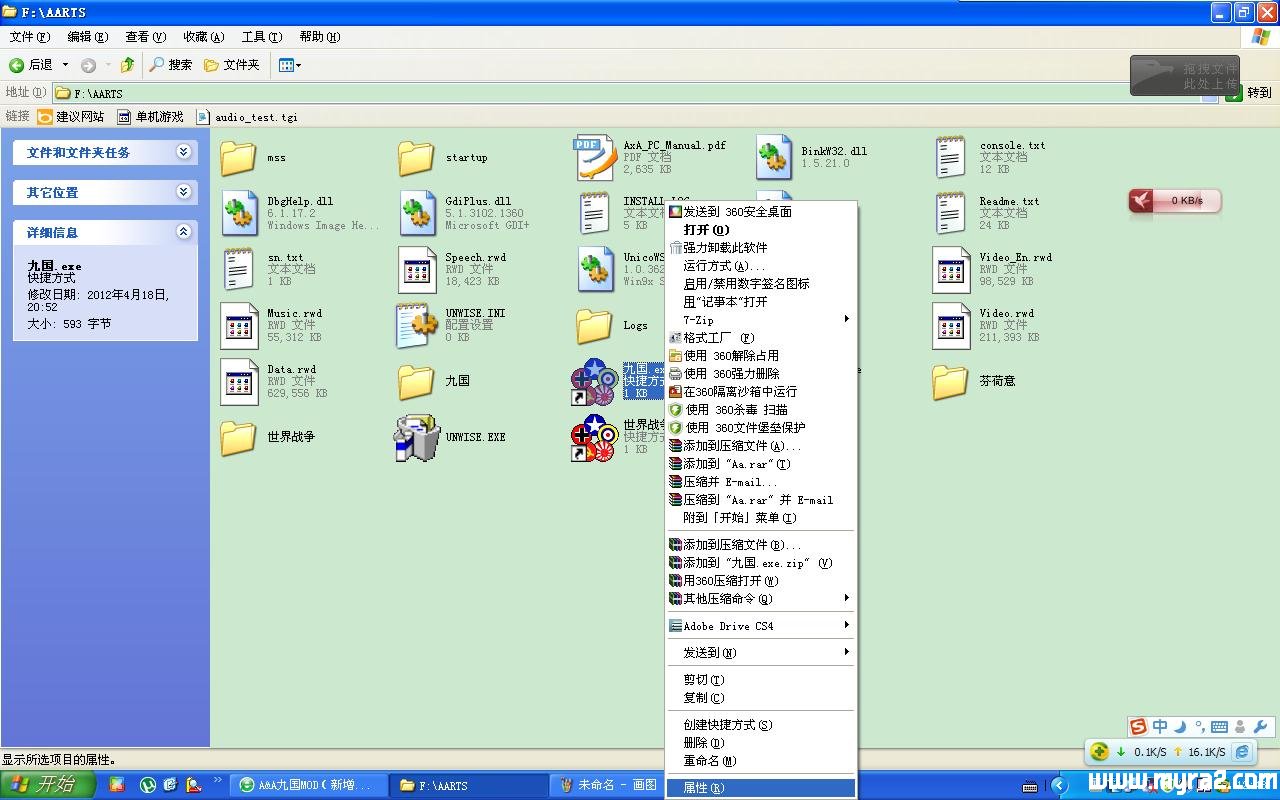Select the sn.txt file icon

coord(238,269)
